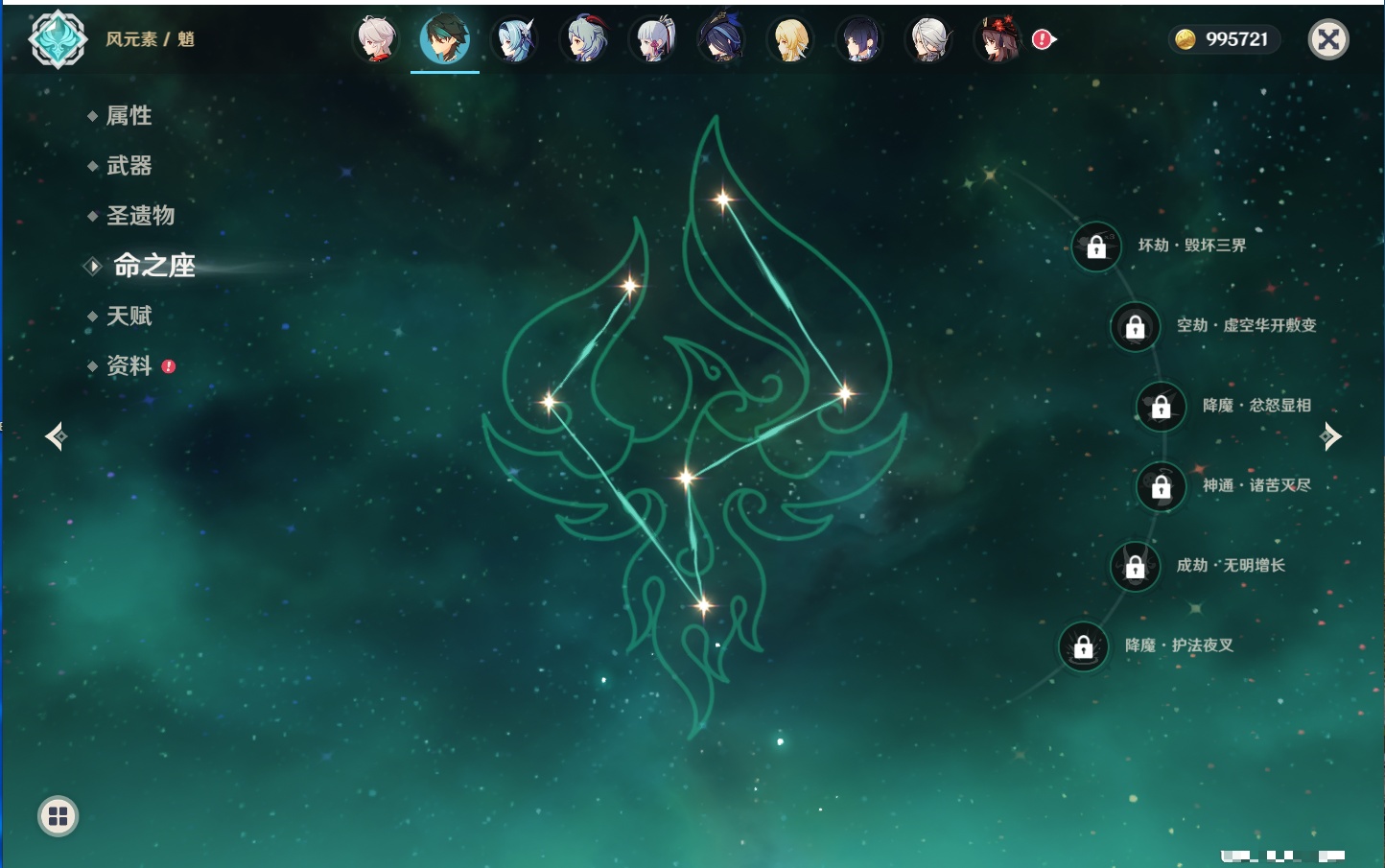The height and width of the screenshot is (868, 1385).
Task: Click the lock icon beside 坏劫·毁坏三界
Action: (1096, 246)
